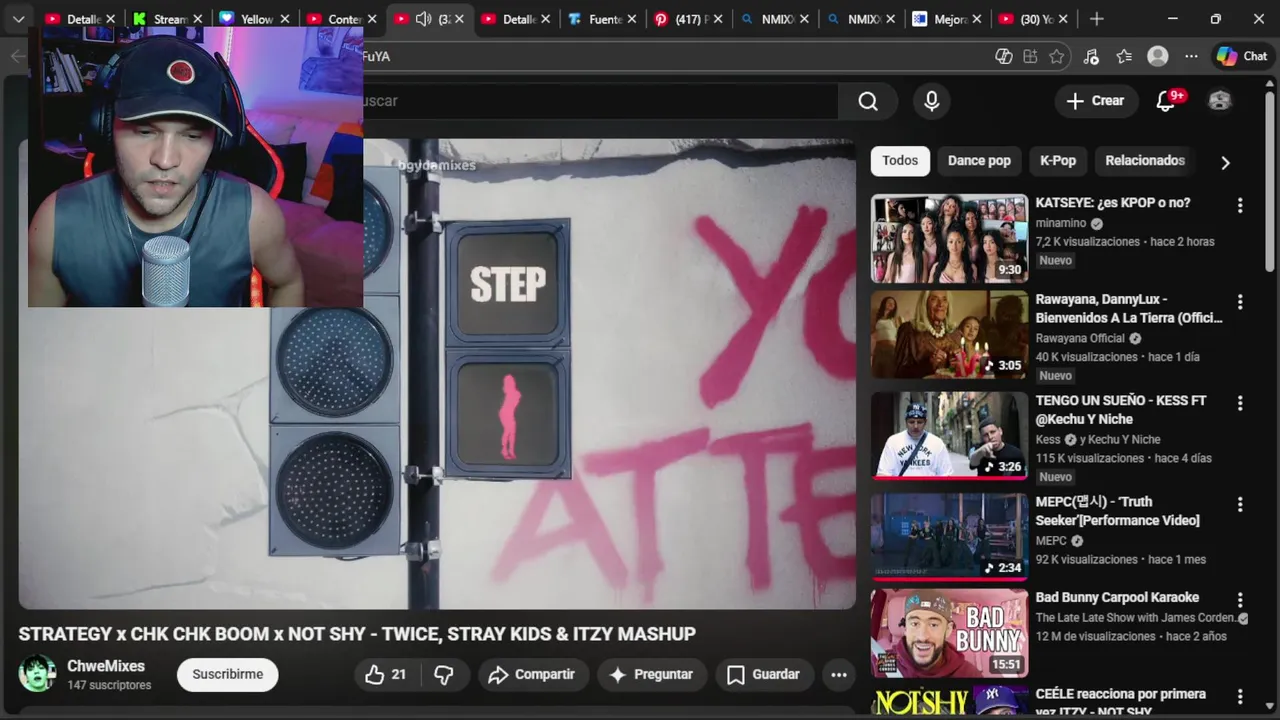
Task: Like the video with thumbs up
Action: tap(385, 675)
